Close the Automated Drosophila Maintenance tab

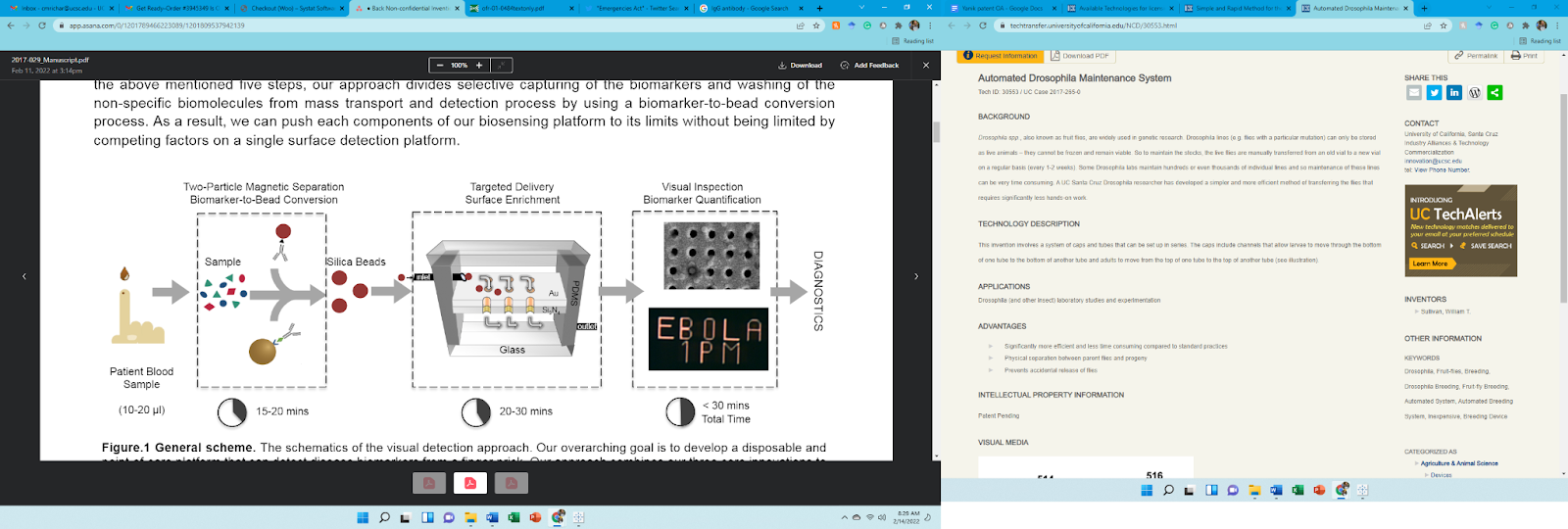tap(1404, 8)
